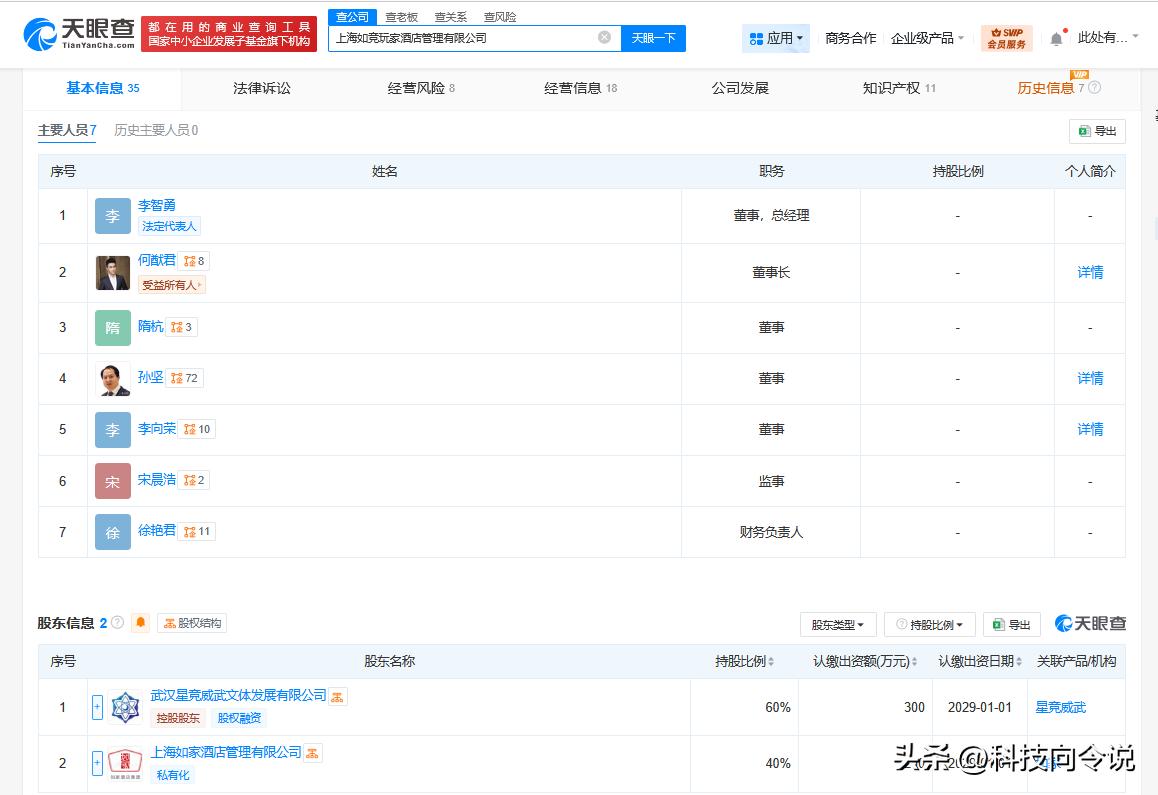This screenshot has width=1158, height=795.
Task: Open the 企业级产品 dropdown
Action: click(928, 38)
